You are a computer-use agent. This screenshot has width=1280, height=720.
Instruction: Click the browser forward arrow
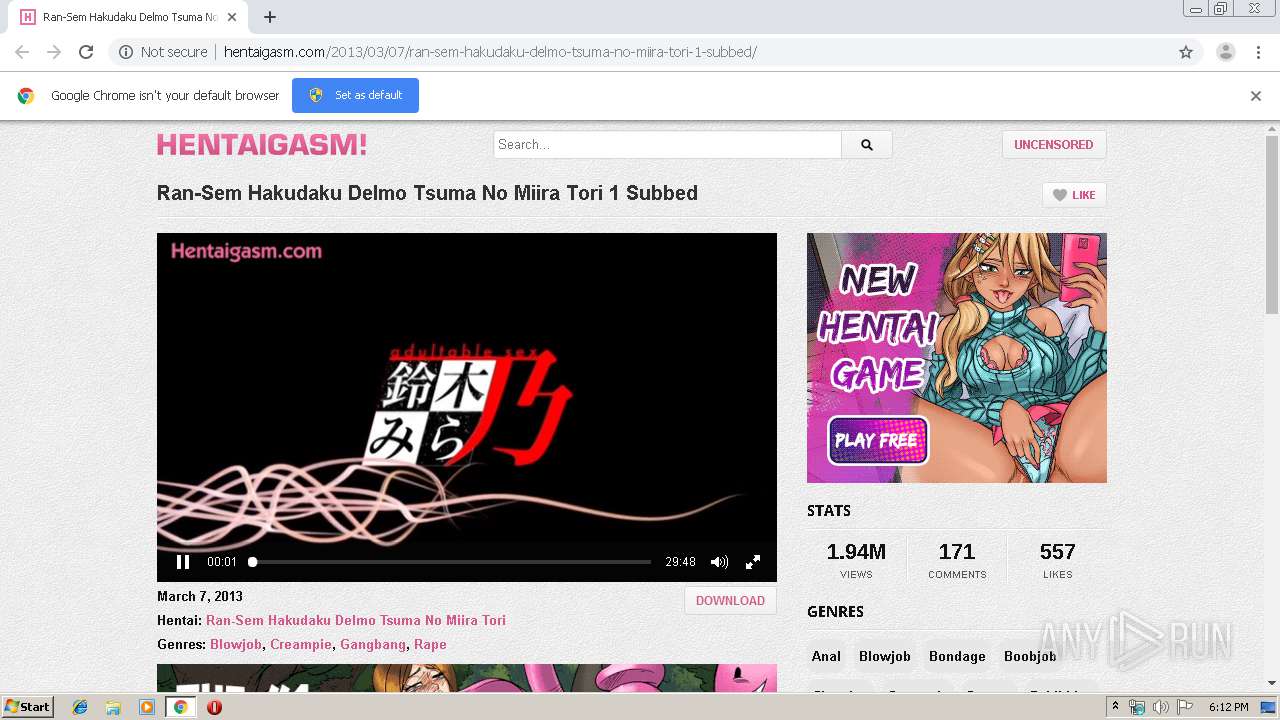pyautogui.click(x=54, y=52)
